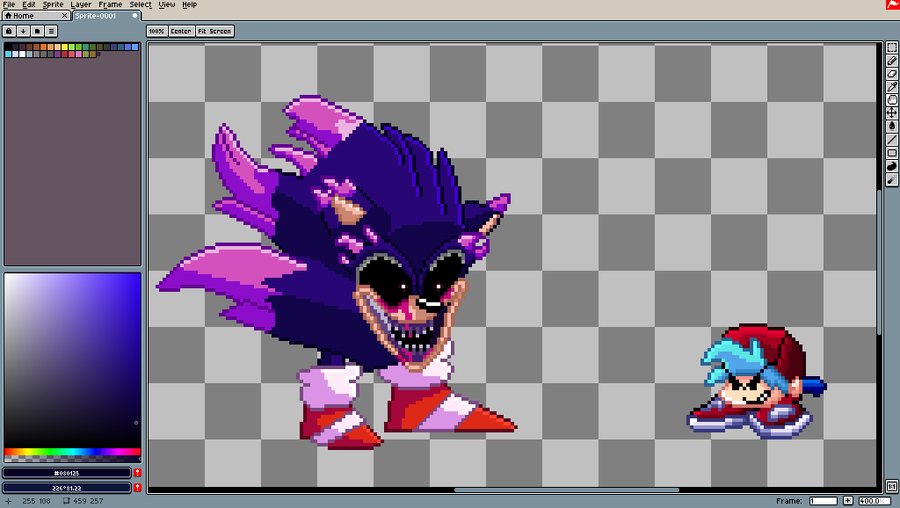Click the alpha slider under the hue bar
Viewport: 900px width, 508px height.
point(72,459)
